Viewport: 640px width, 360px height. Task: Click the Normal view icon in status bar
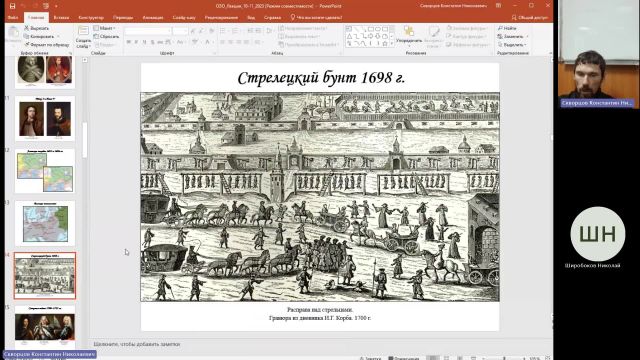tap(433, 358)
